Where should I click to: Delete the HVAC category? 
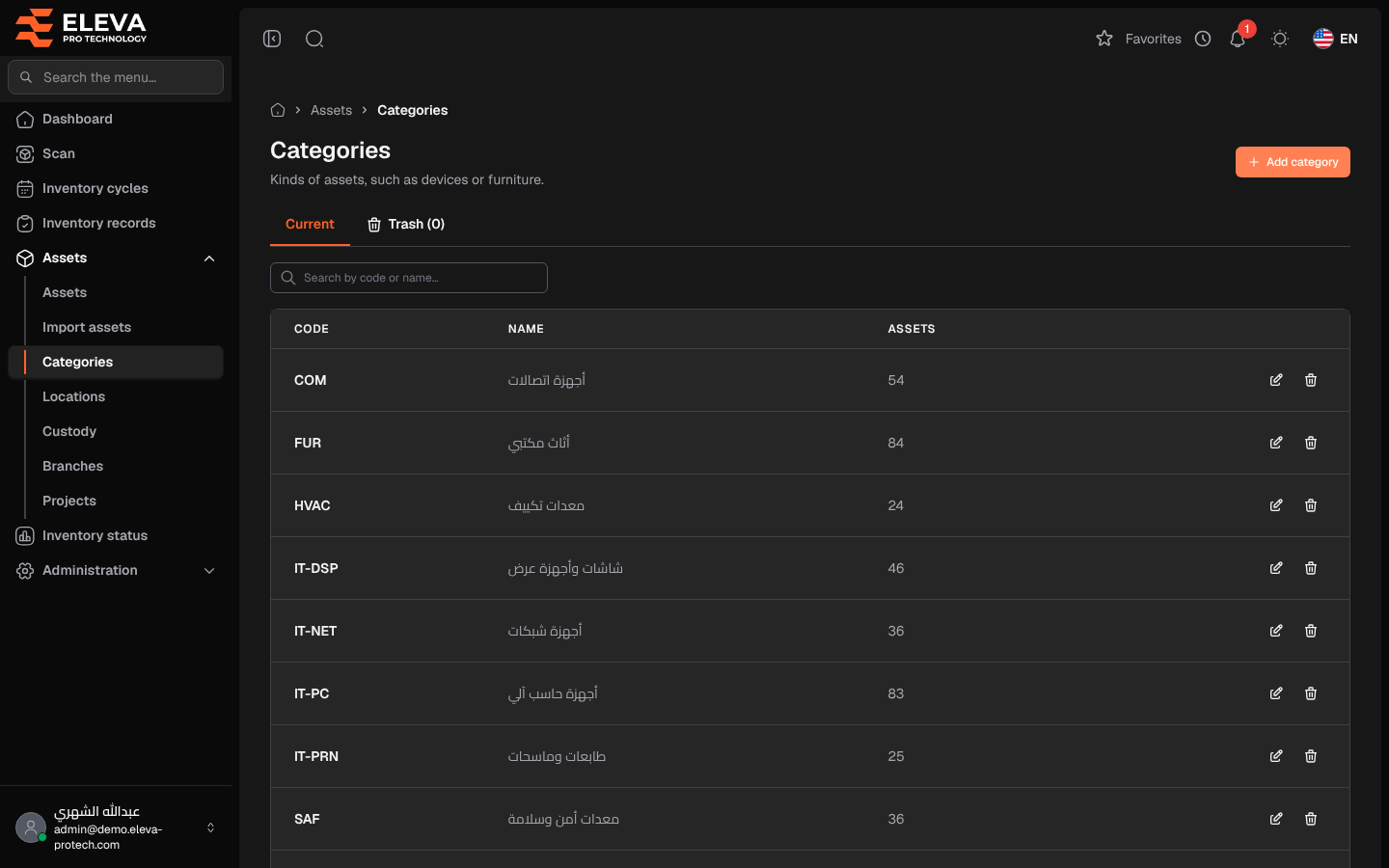click(x=1311, y=505)
